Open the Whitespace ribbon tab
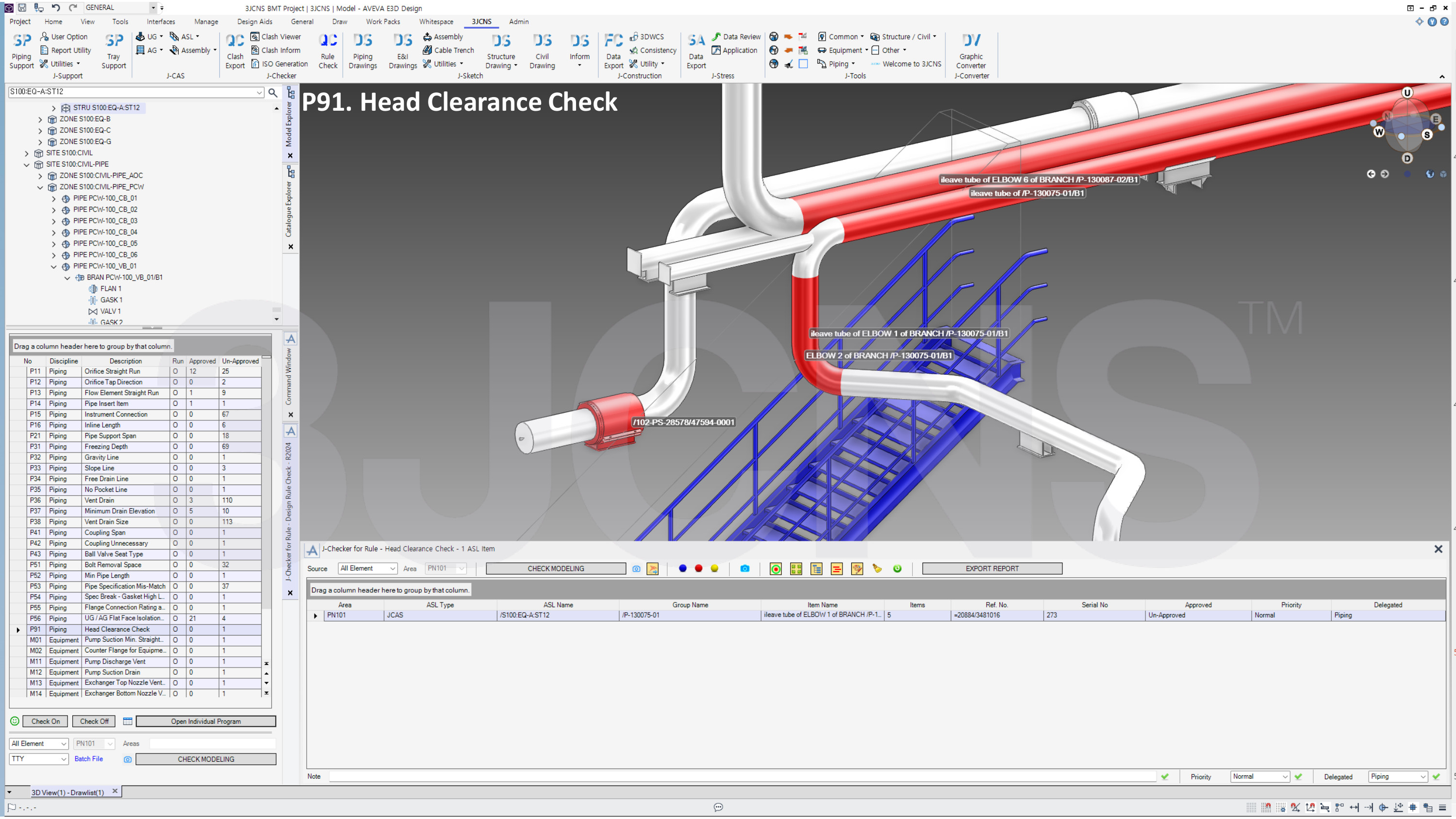Screen dimensions: 1456x819 coord(436,21)
